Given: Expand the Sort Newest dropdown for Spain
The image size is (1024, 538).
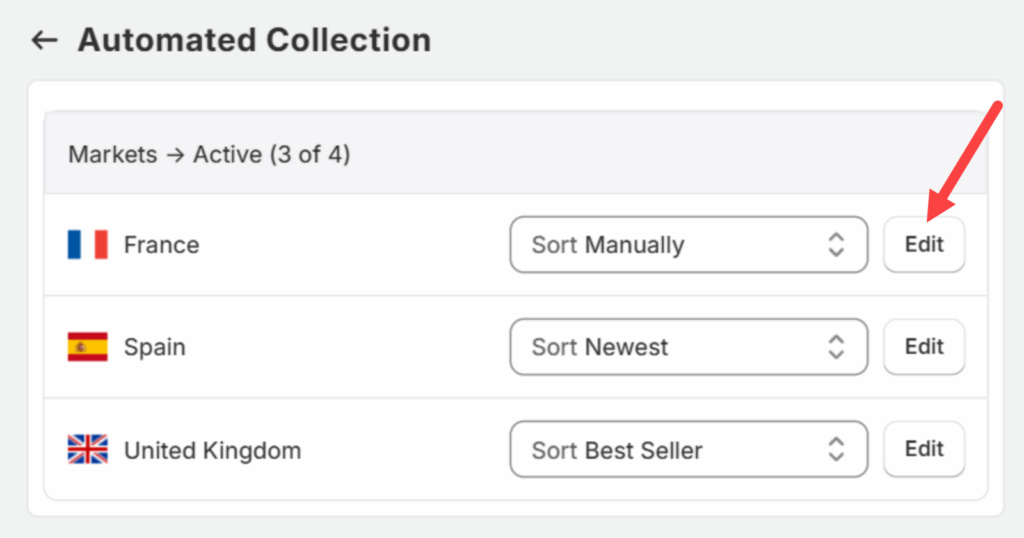Looking at the screenshot, I should pyautogui.click(x=688, y=347).
